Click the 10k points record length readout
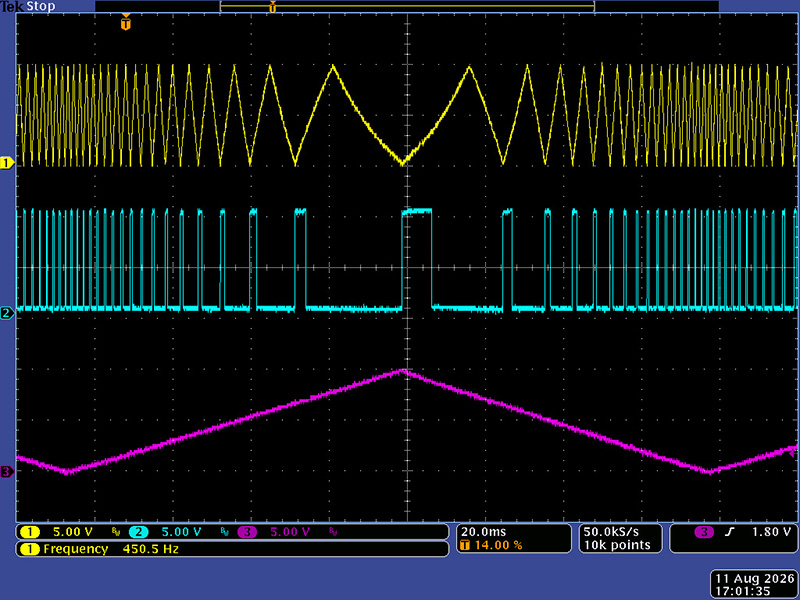The width and height of the screenshot is (800, 600). coord(617,545)
